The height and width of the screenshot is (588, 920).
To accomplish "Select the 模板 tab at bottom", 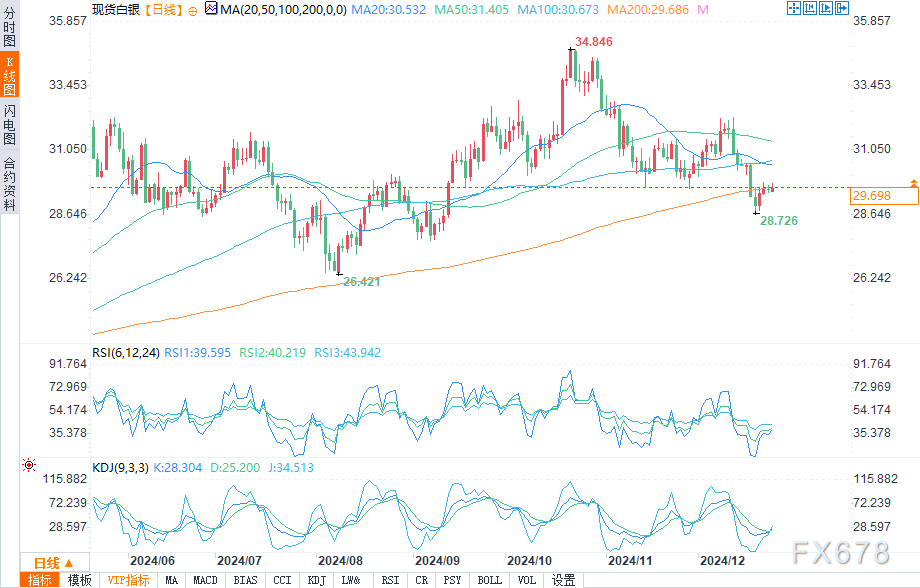I will coord(79,580).
